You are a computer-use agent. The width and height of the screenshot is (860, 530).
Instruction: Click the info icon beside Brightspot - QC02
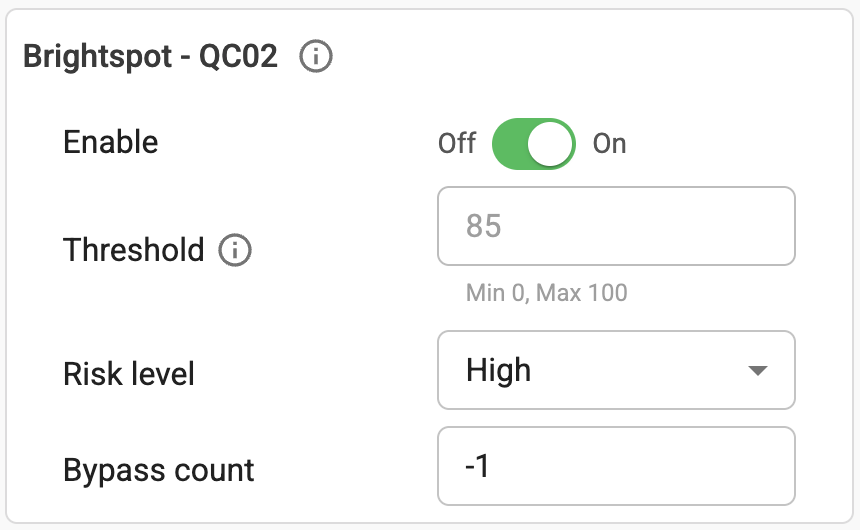(x=316, y=58)
